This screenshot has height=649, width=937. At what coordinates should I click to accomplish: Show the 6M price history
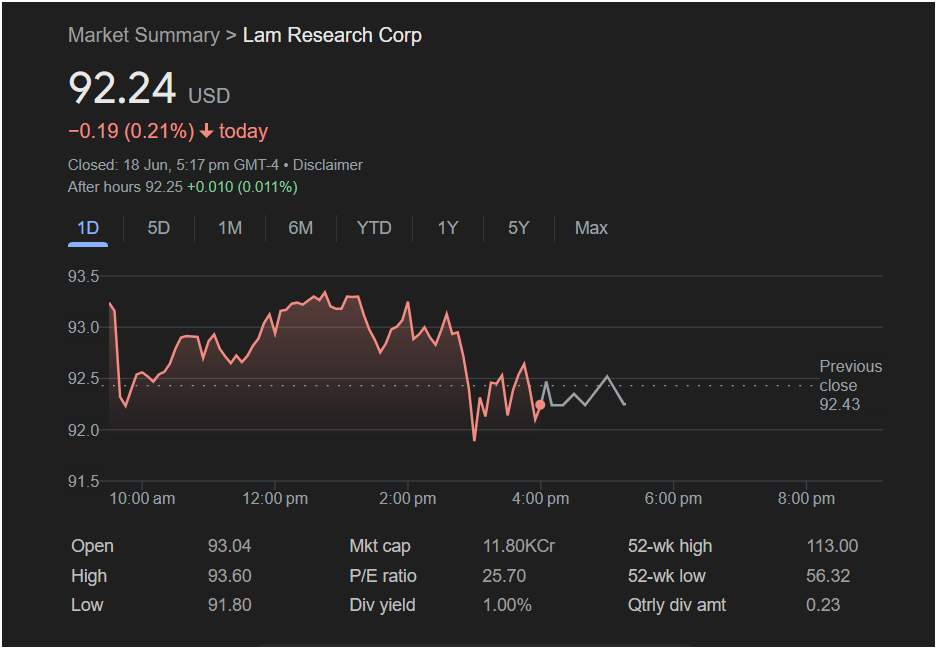[301, 228]
